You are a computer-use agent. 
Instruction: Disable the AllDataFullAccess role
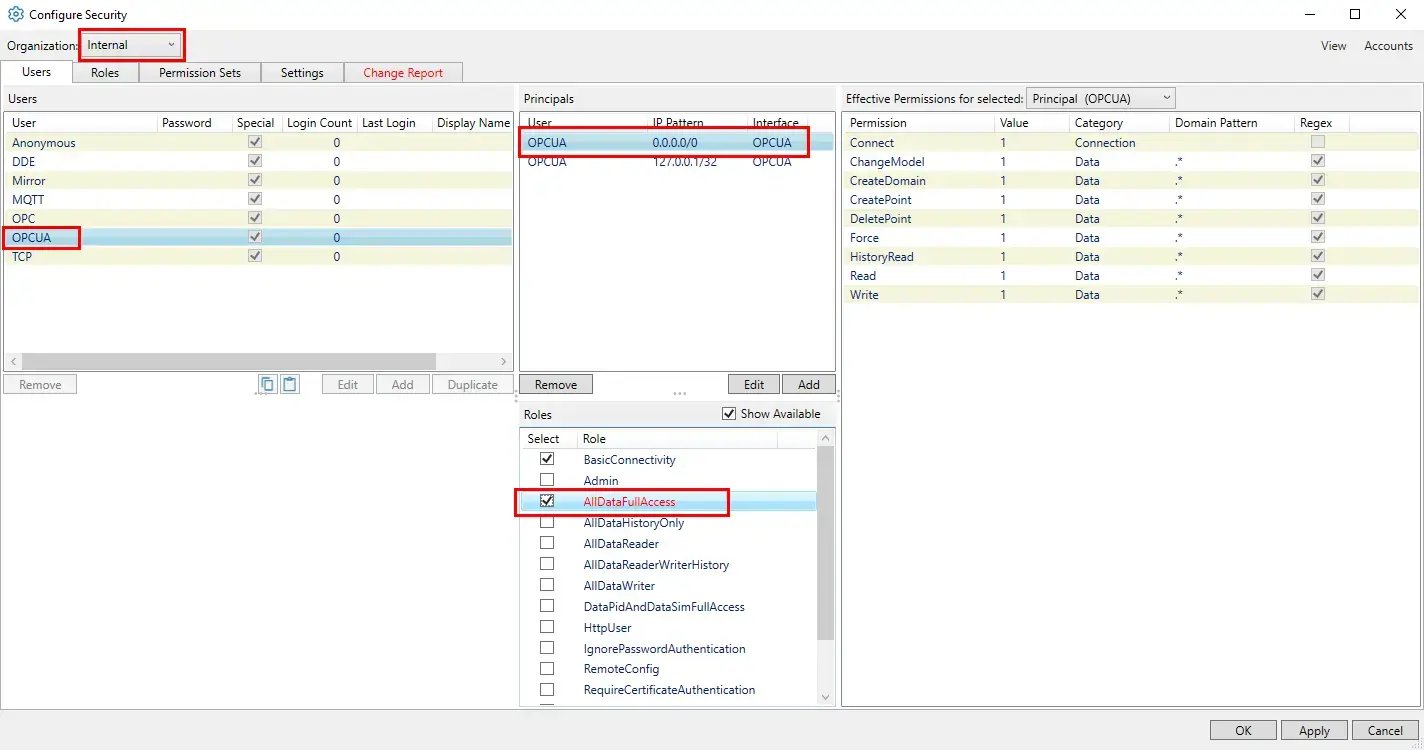pyautogui.click(x=547, y=501)
